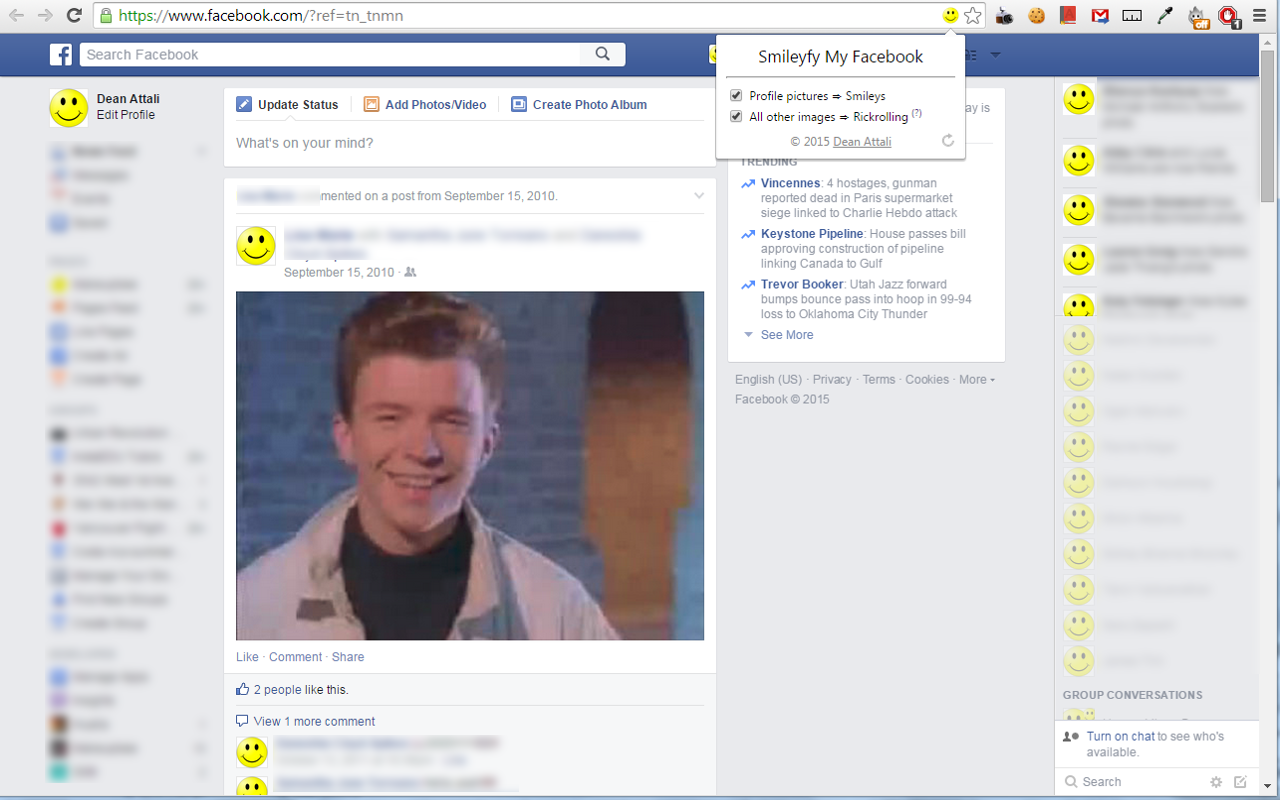The height and width of the screenshot is (800, 1280).
Task: Activate the eyedropper color picker extension
Action: click(x=1164, y=15)
